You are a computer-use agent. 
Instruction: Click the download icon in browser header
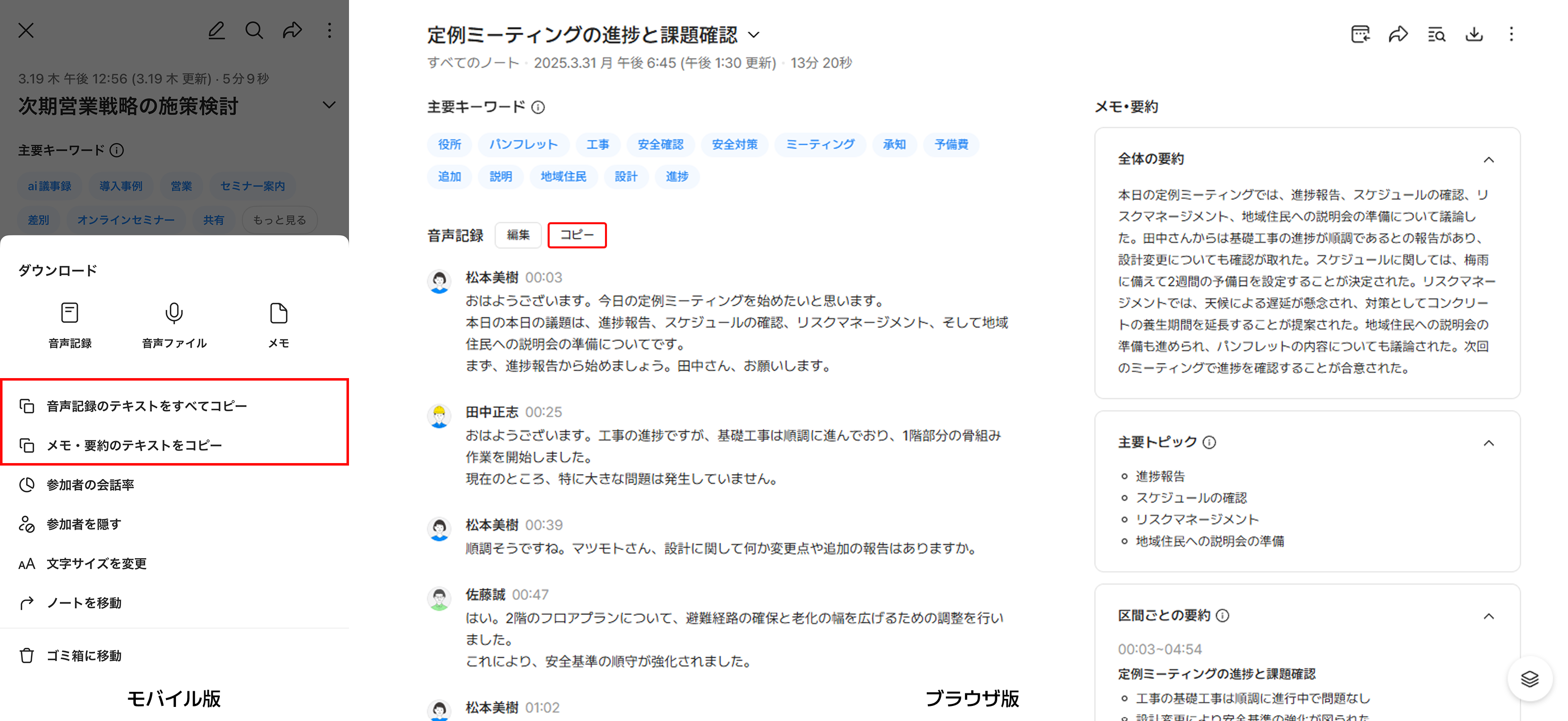click(x=1473, y=34)
